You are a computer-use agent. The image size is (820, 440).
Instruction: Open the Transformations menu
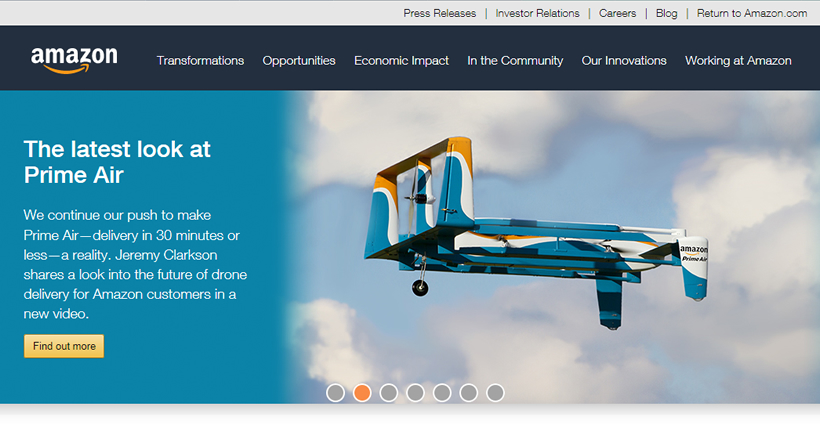pos(200,61)
